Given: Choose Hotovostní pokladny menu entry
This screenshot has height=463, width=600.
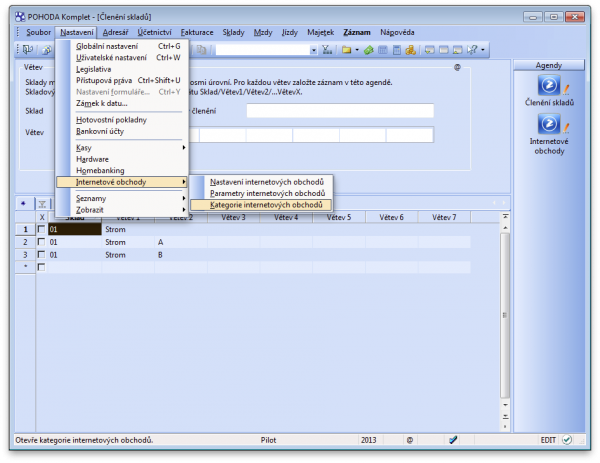Looking at the screenshot, I should pyautogui.click(x=122, y=120).
